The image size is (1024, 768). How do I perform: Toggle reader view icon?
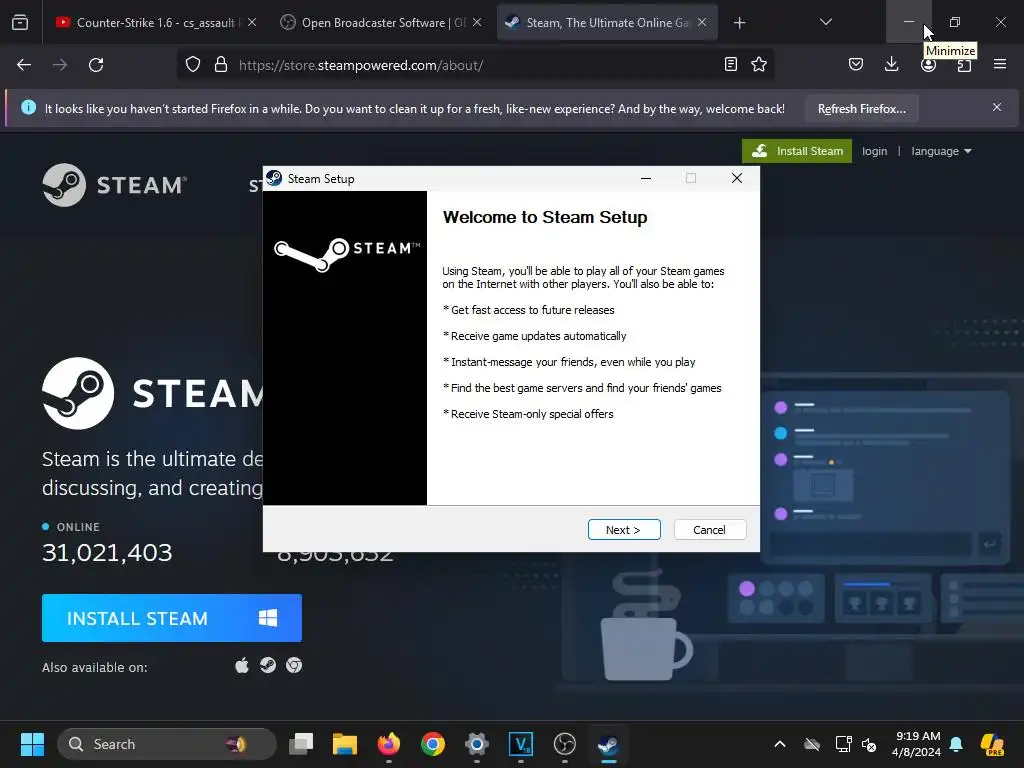click(731, 64)
